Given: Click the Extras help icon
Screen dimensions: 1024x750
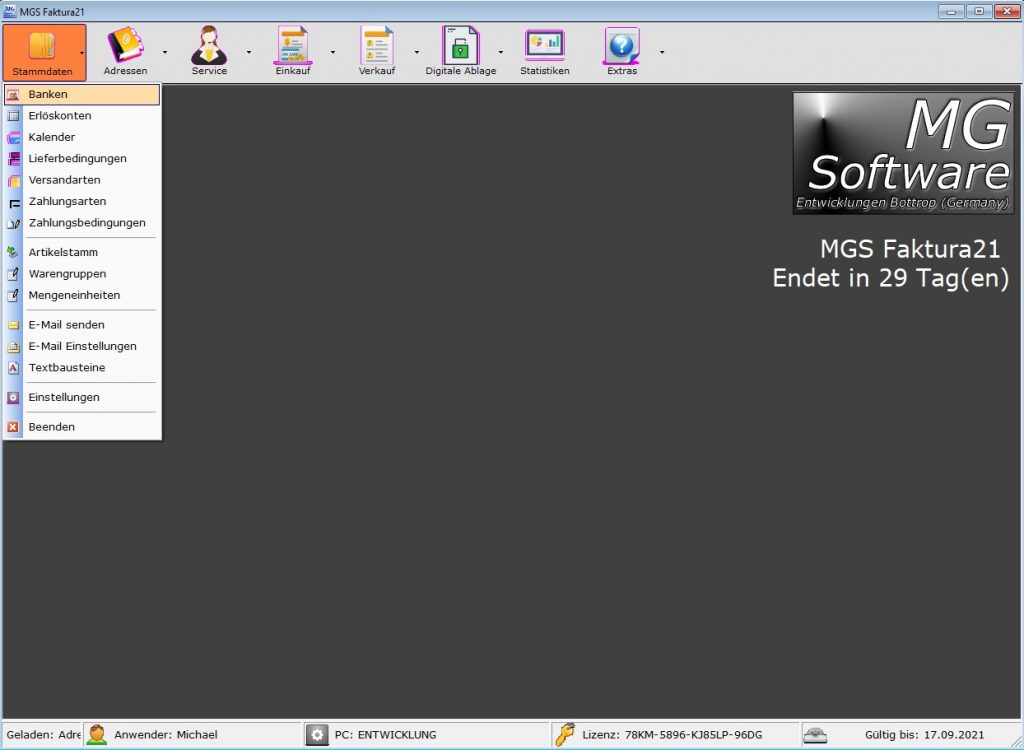Looking at the screenshot, I should (x=622, y=45).
